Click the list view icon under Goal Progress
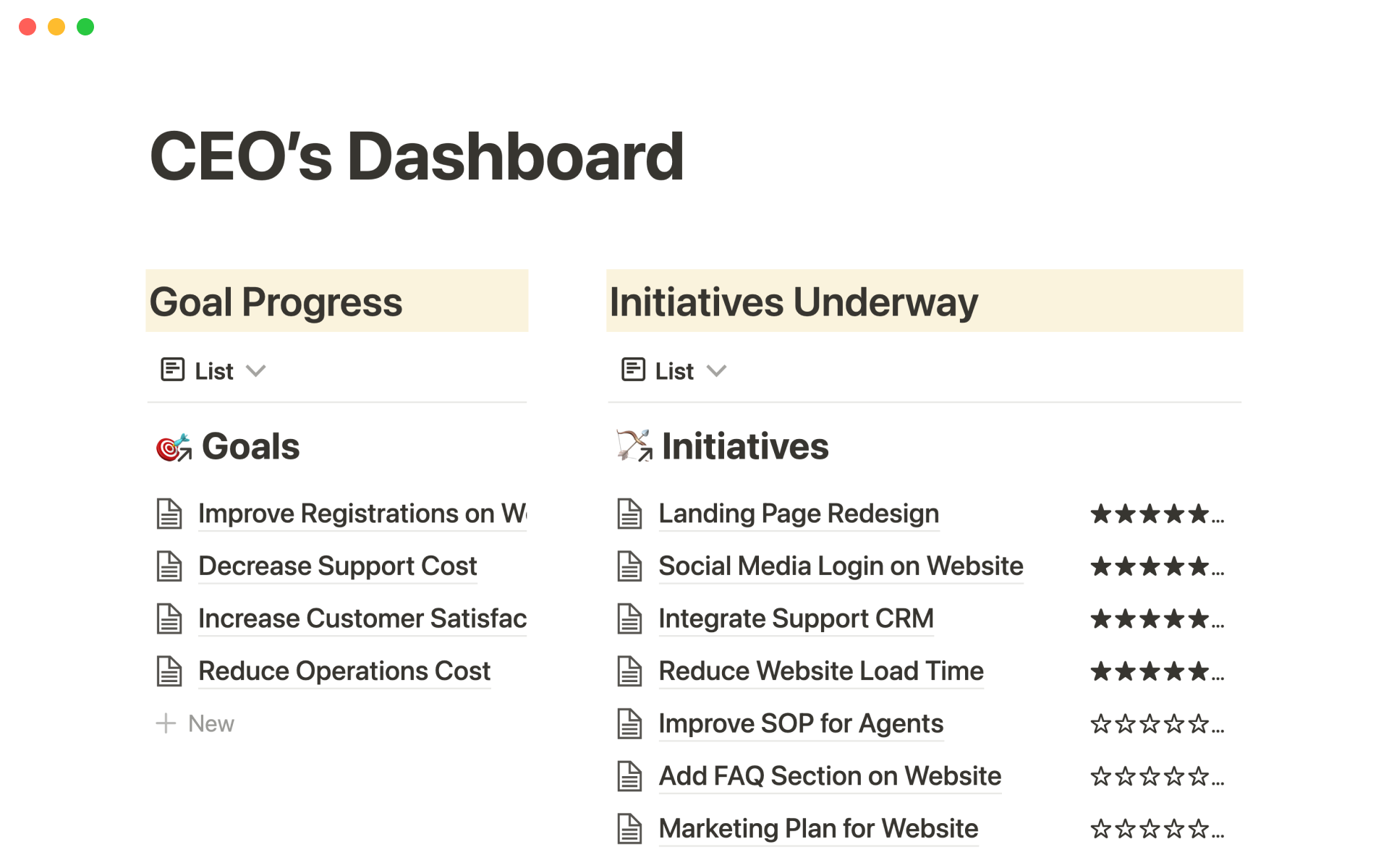 [x=172, y=370]
